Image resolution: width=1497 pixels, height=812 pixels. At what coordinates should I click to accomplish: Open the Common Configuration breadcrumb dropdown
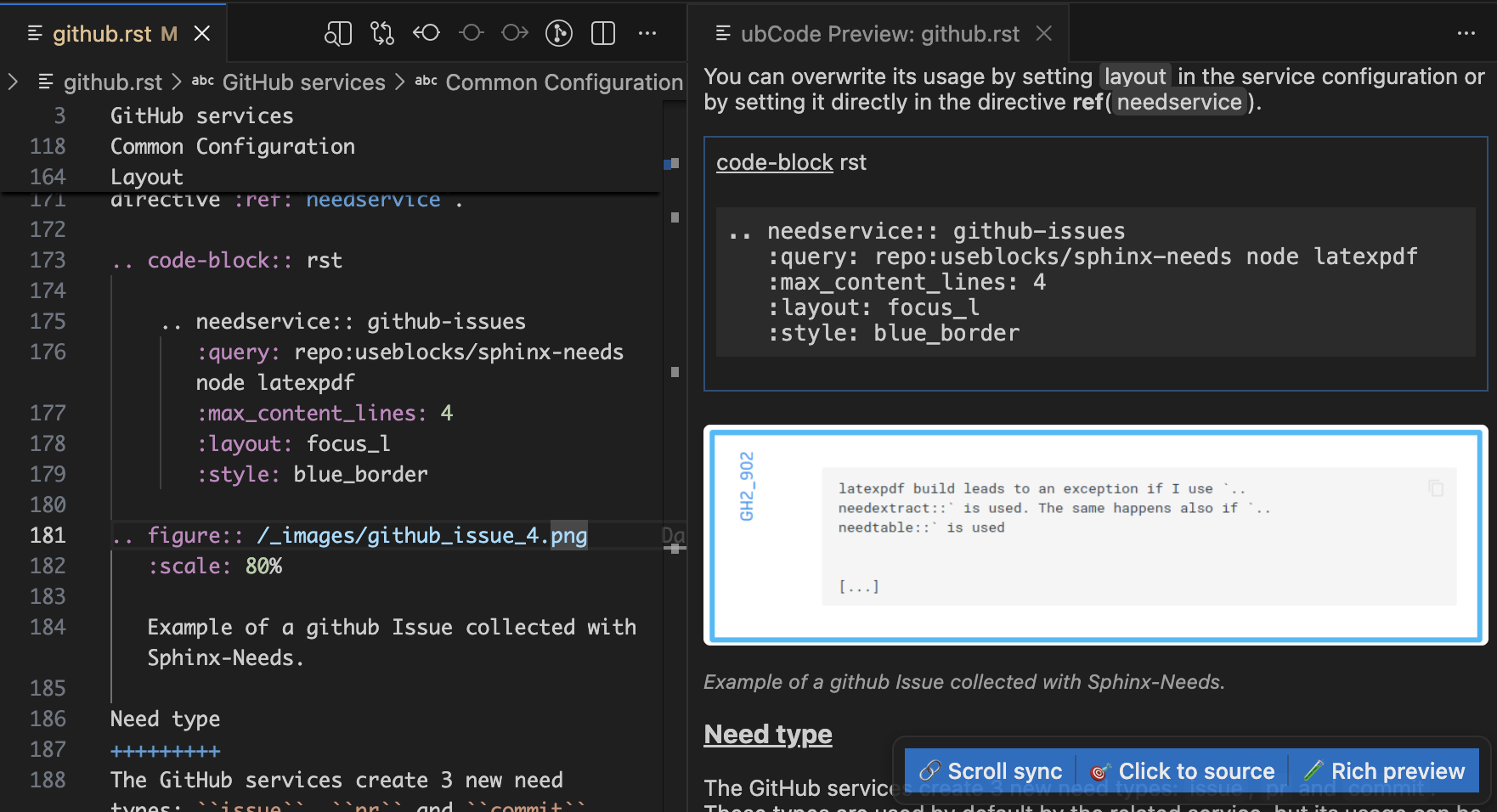(563, 82)
